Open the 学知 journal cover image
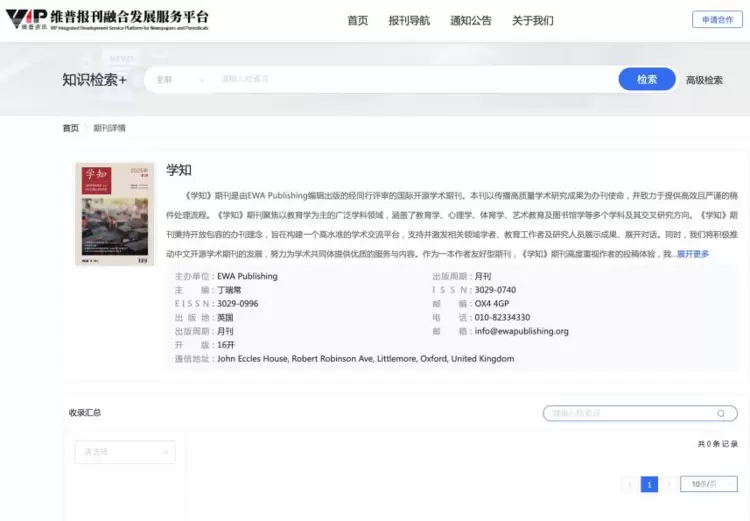The image size is (750, 521). click(x=115, y=214)
